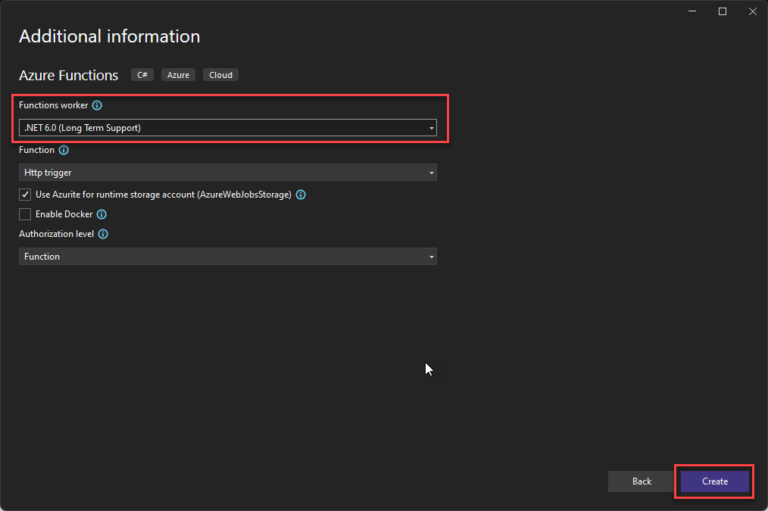Click the info icon next to Functions worker
768x511 pixels.
coord(97,105)
